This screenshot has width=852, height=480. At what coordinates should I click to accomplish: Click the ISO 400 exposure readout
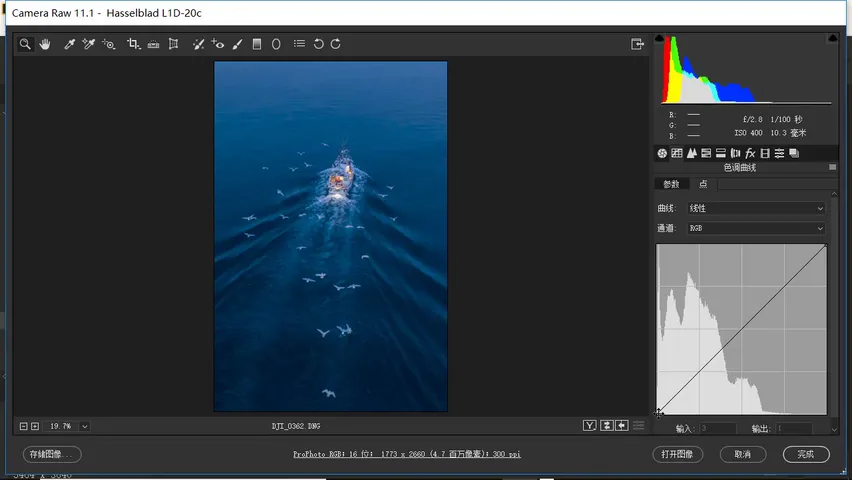[748, 133]
